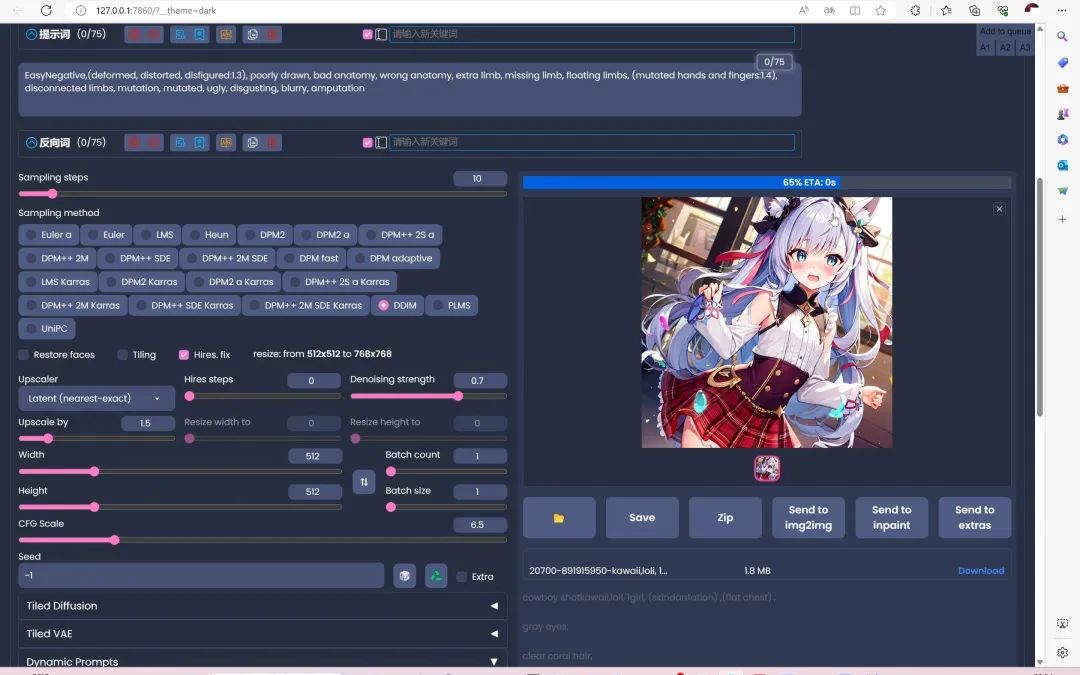Click the Save button

tap(642, 518)
